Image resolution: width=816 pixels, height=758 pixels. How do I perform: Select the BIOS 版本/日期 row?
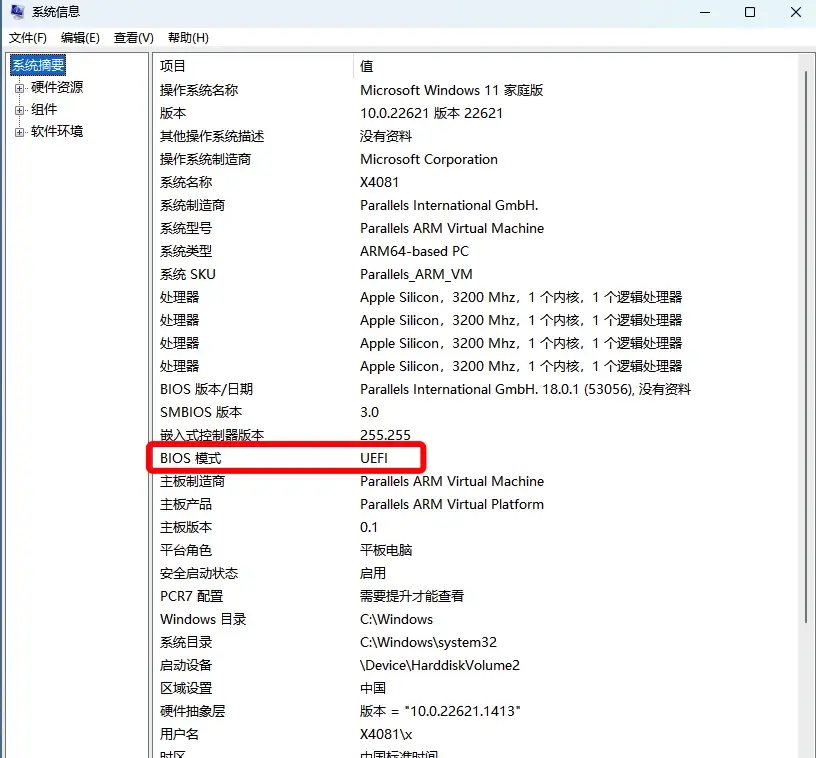coord(475,389)
